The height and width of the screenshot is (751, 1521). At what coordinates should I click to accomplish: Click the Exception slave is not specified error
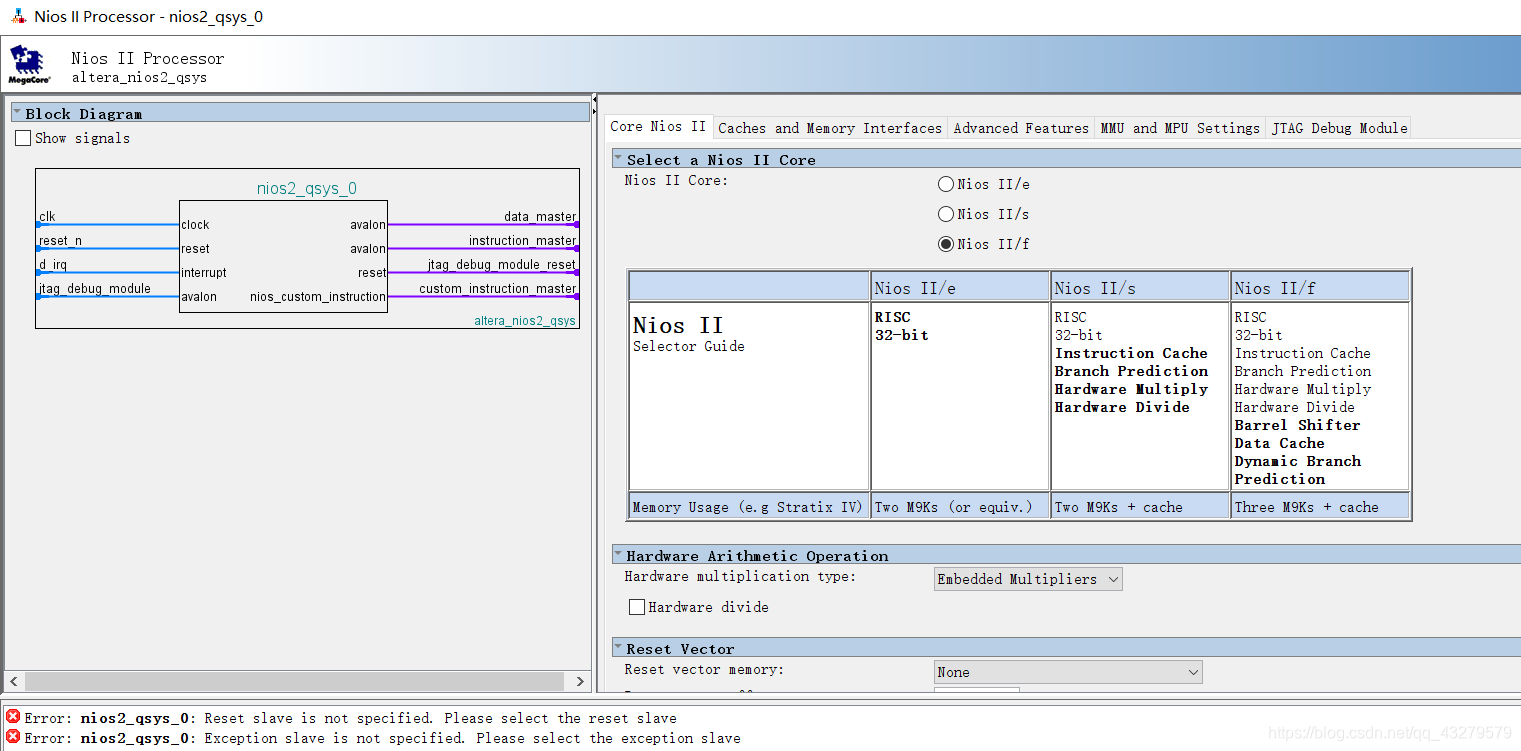click(383, 738)
